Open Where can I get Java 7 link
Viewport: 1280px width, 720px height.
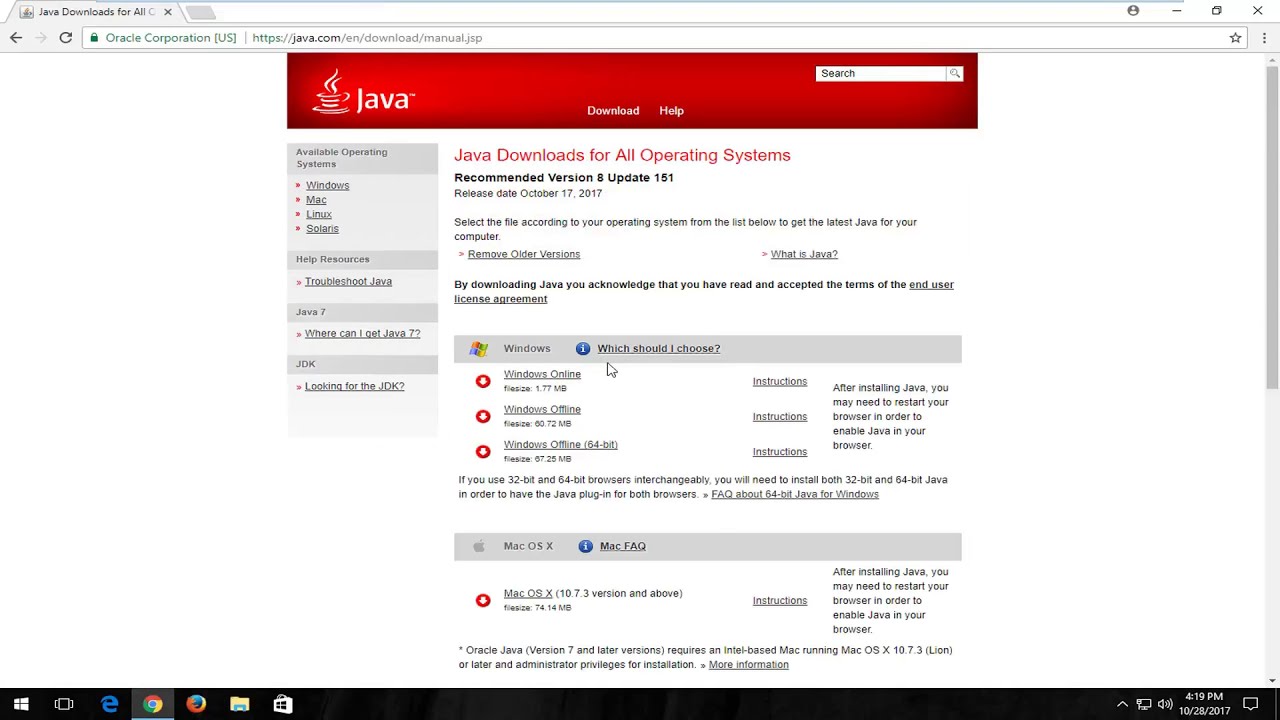tap(362, 333)
